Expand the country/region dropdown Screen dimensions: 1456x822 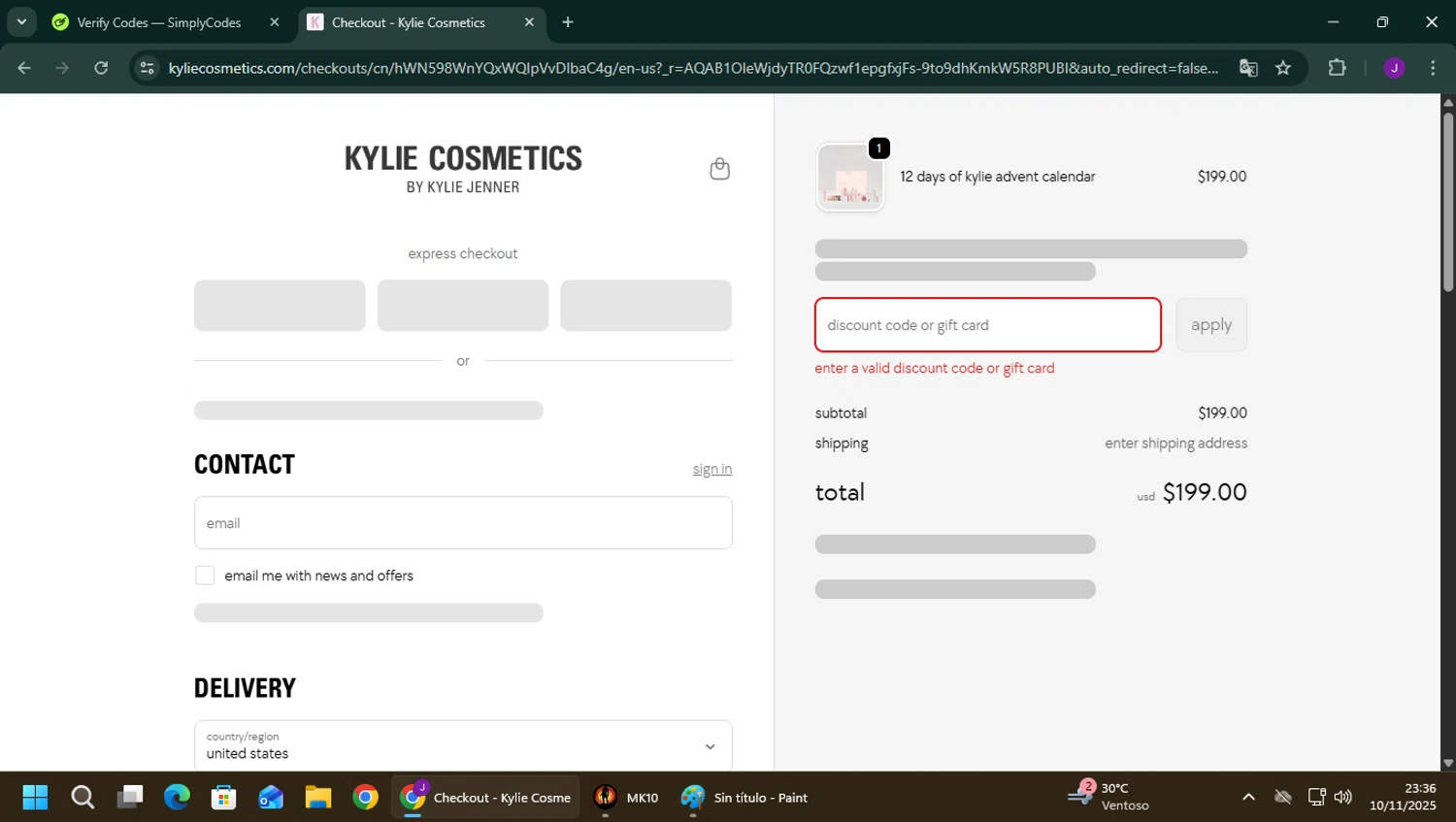click(x=463, y=745)
